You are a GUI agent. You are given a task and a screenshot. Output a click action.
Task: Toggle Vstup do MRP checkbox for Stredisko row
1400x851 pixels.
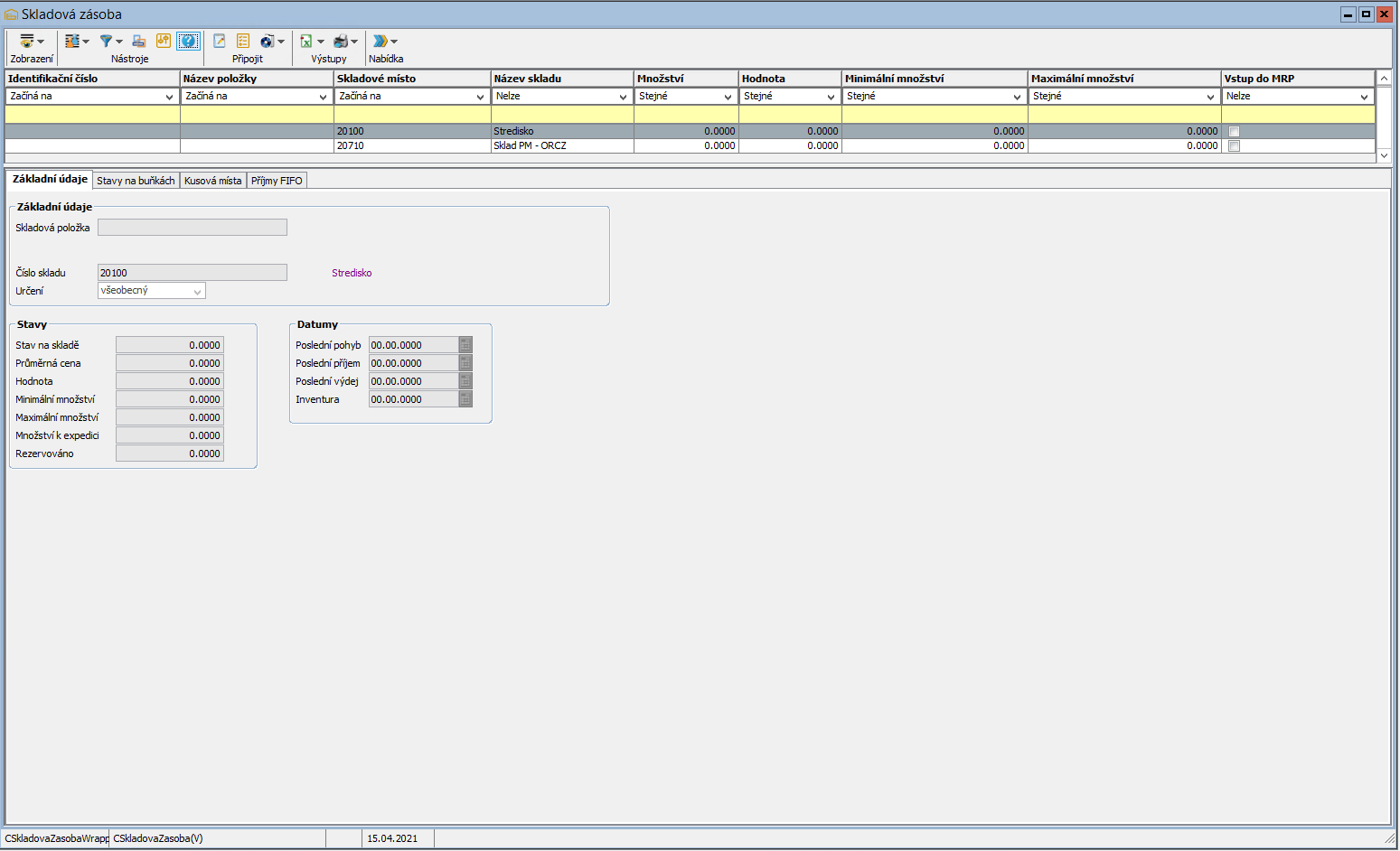point(1234,132)
